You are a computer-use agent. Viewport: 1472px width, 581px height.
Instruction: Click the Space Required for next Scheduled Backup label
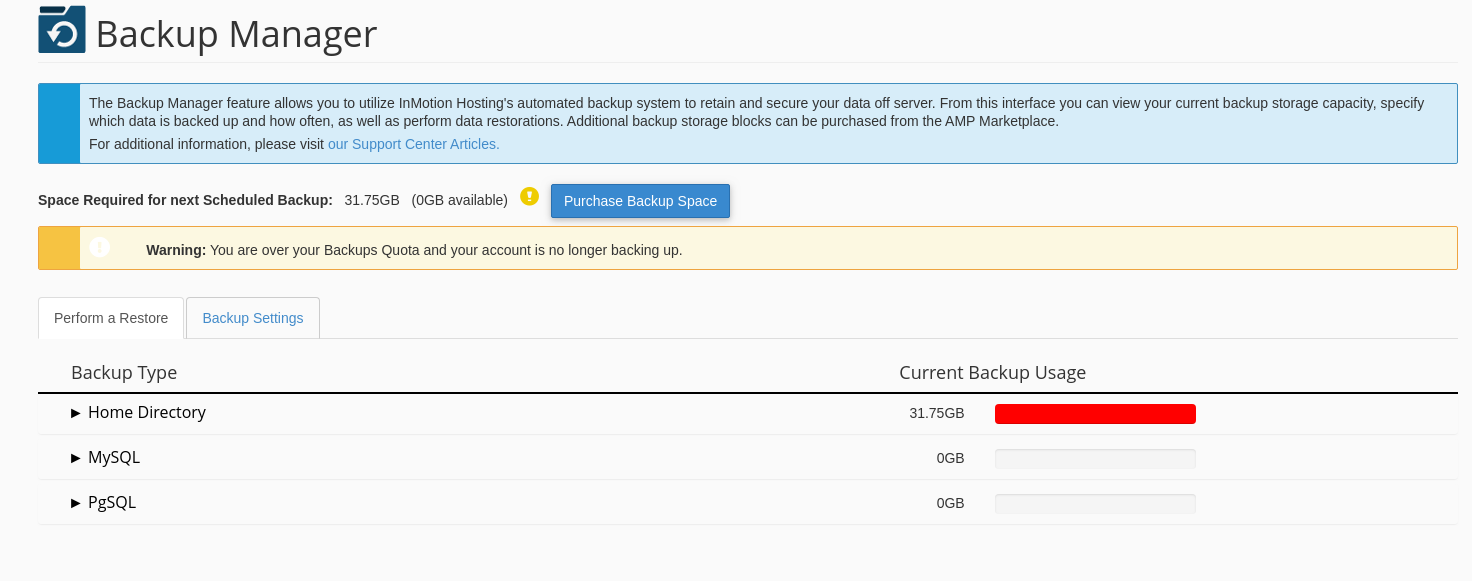point(185,200)
